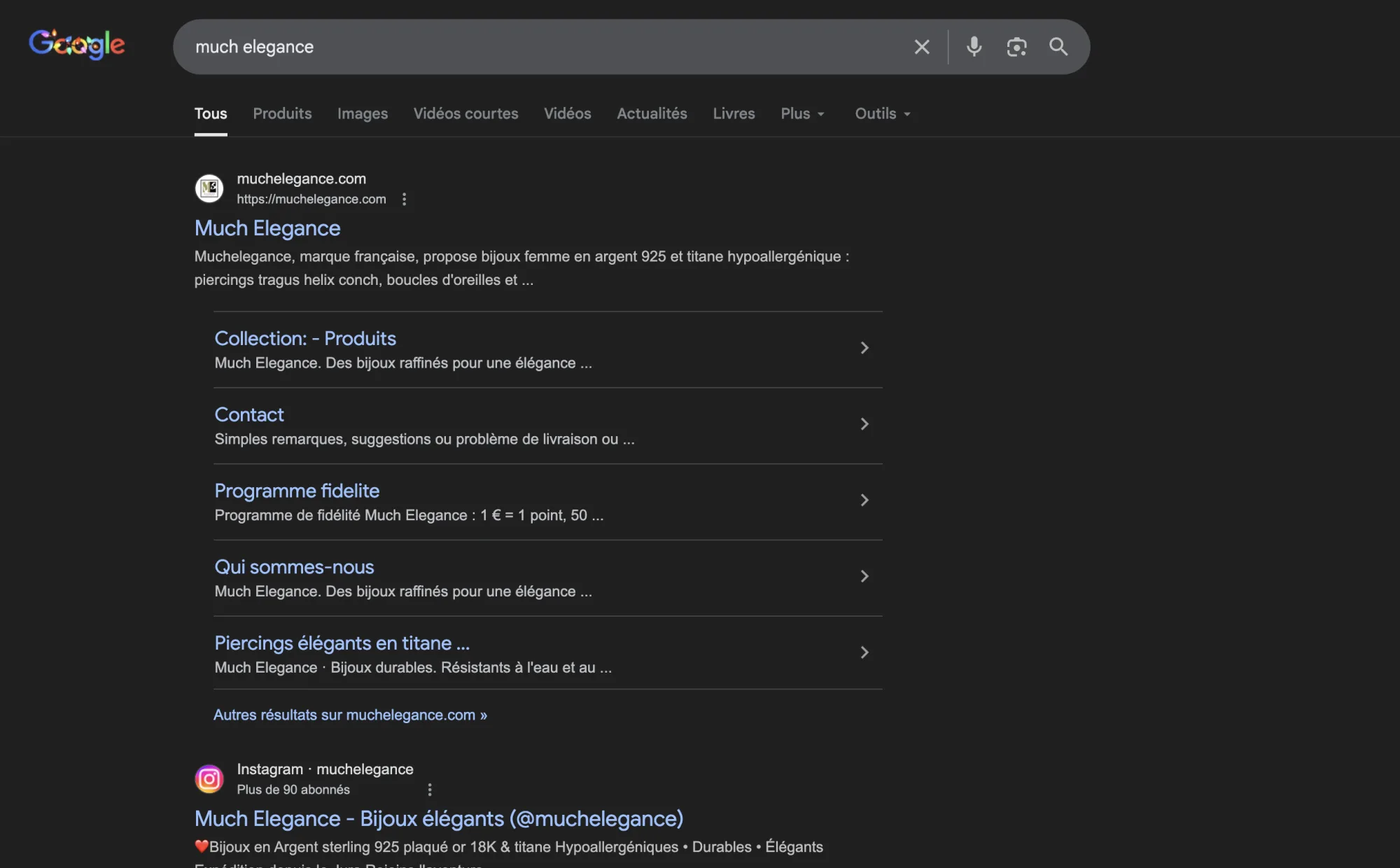The height and width of the screenshot is (868, 1400).
Task: Open Google Lens image search
Action: pyautogui.click(x=1016, y=47)
